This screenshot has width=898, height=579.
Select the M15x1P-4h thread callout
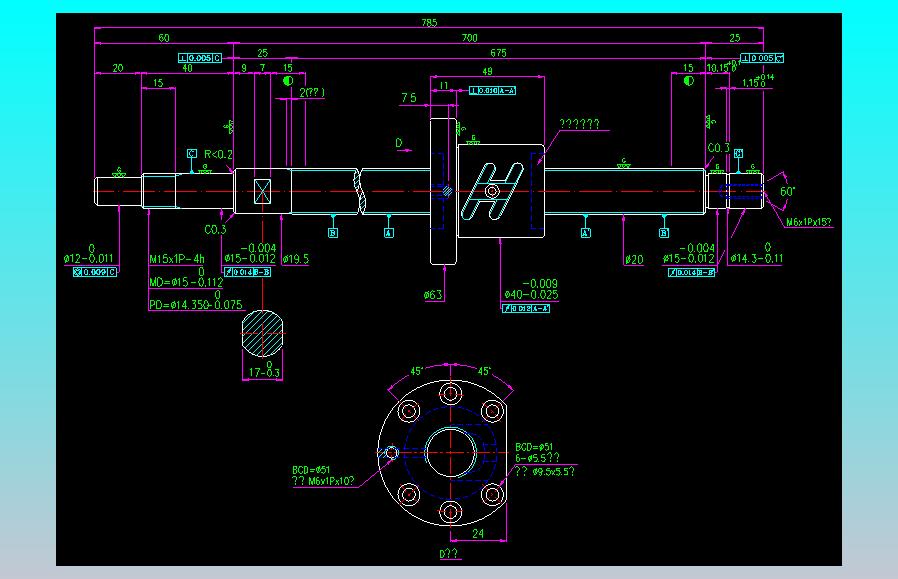point(177,259)
